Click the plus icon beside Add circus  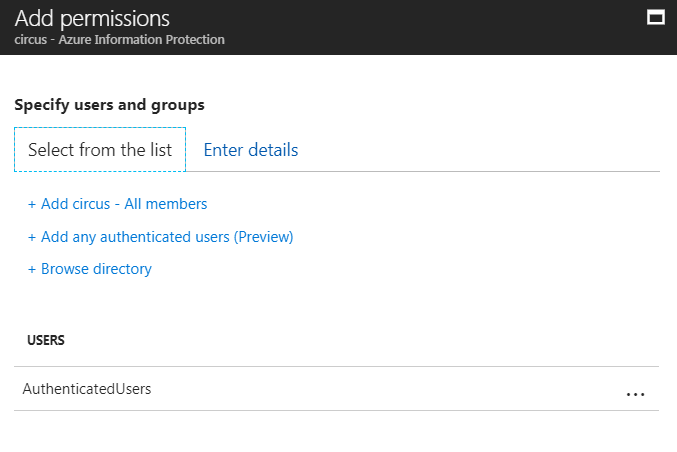32,204
